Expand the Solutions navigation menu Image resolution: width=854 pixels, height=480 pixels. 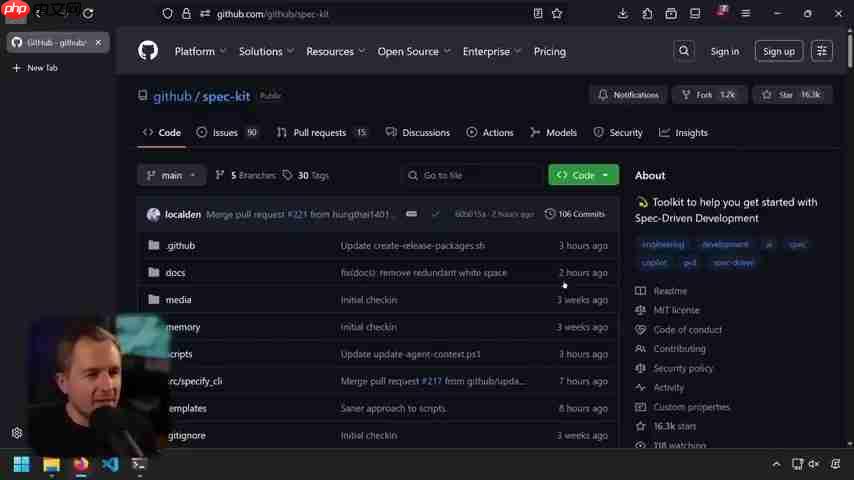point(266,52)
